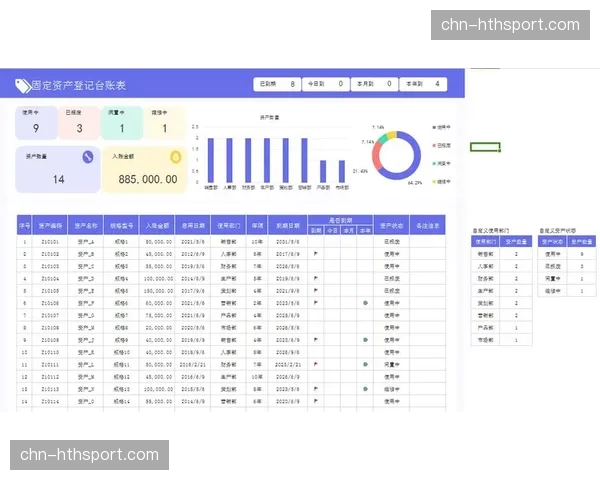
Task: Click the tag icon beside the 固定资产登记台账表 title
Action: click(x=23, y=86)
